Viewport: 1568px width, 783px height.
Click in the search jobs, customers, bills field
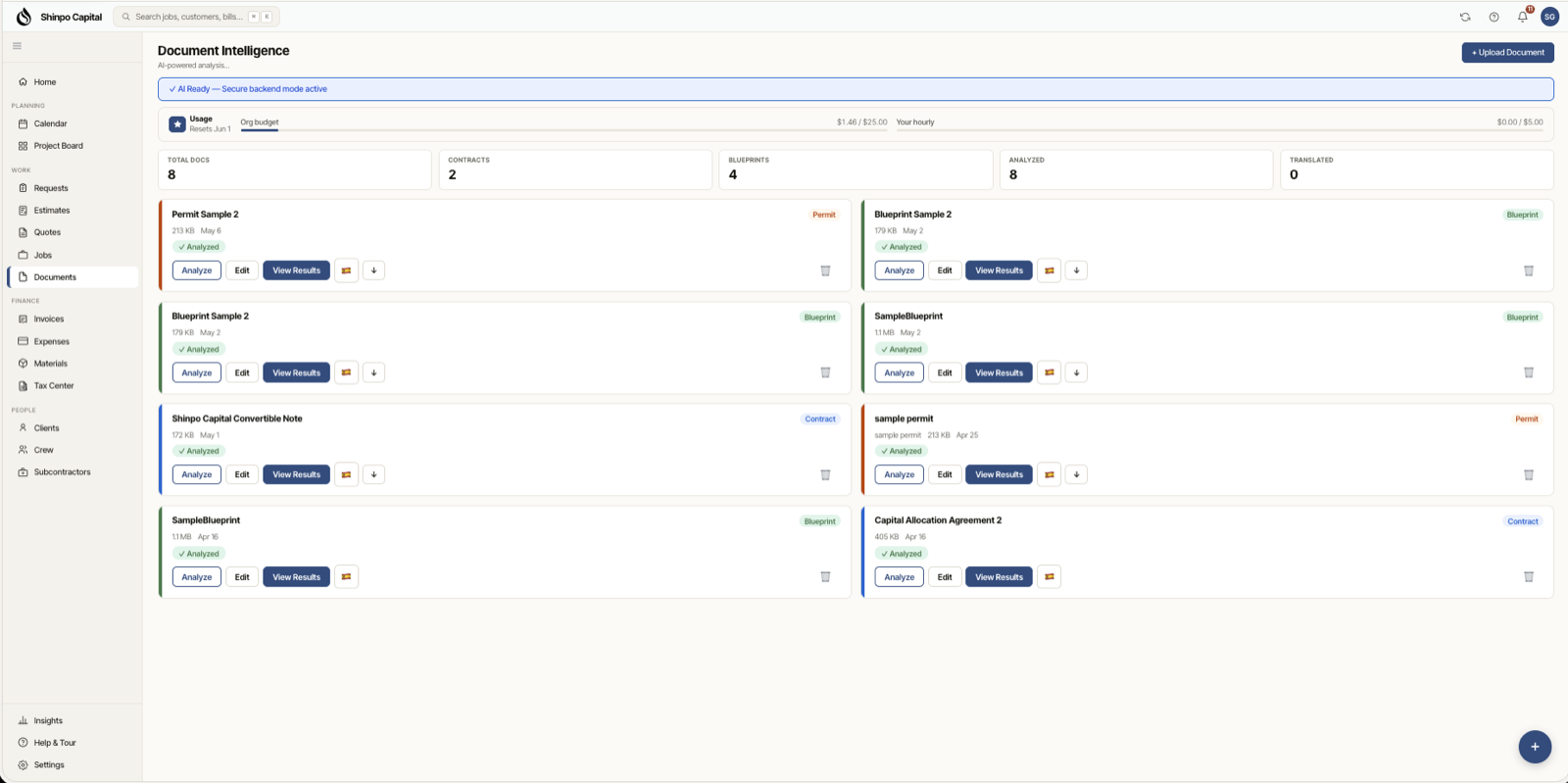tap(196, 17)
